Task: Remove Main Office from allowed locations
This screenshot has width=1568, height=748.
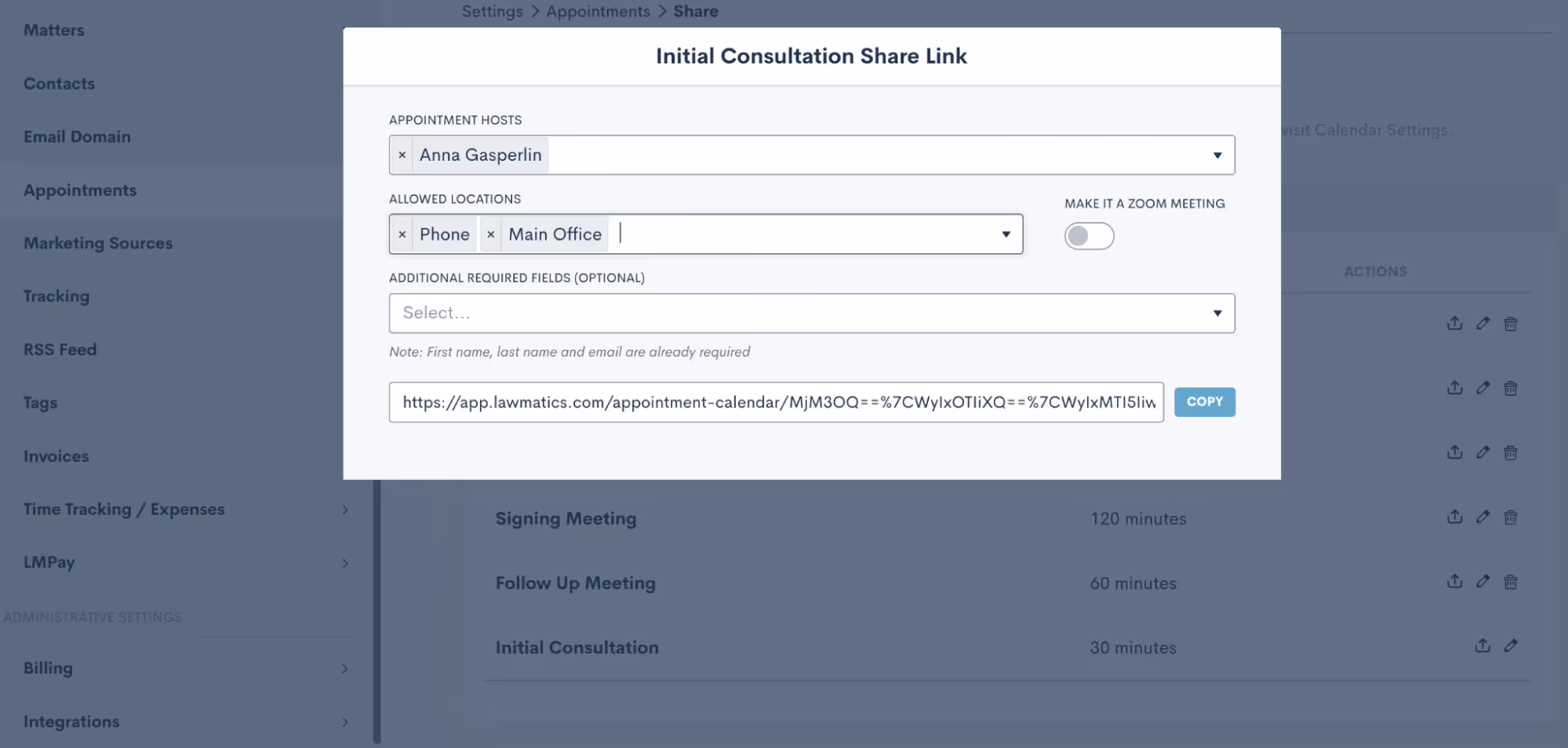Action: pyautogui.click(x=491, y=234)
